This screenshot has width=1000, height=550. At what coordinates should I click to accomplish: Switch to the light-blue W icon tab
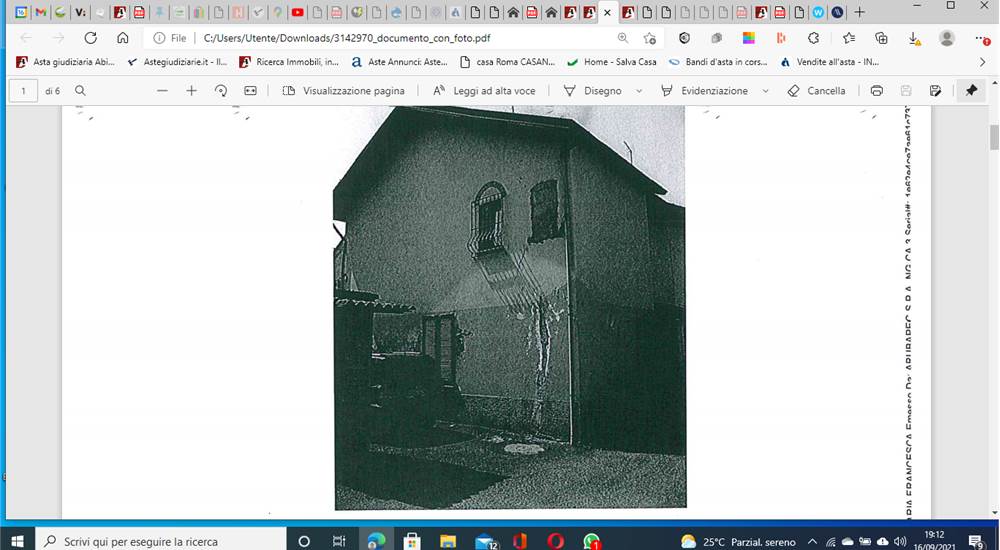(818, 12)
